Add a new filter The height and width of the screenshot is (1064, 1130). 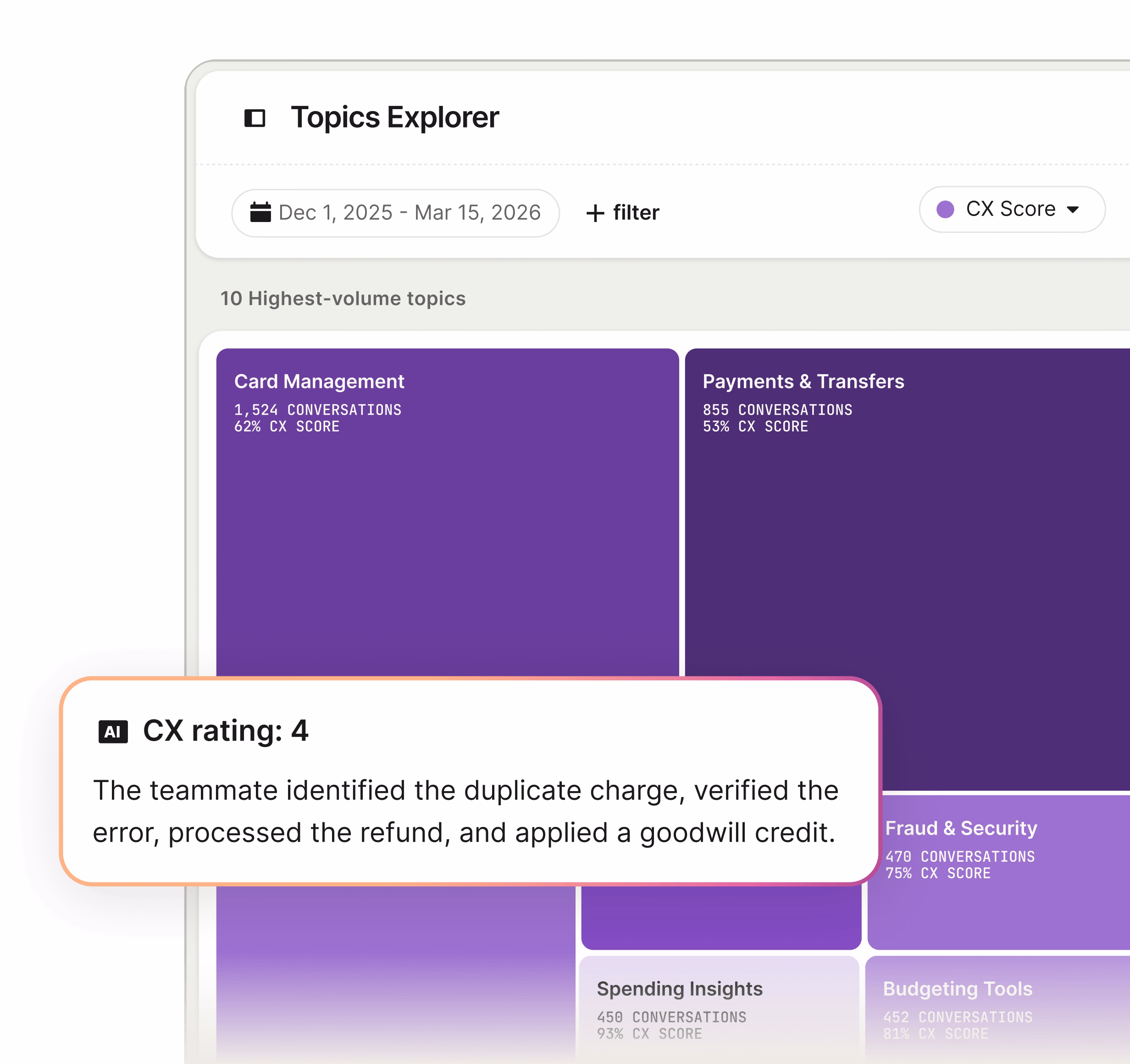coord(636,213)
